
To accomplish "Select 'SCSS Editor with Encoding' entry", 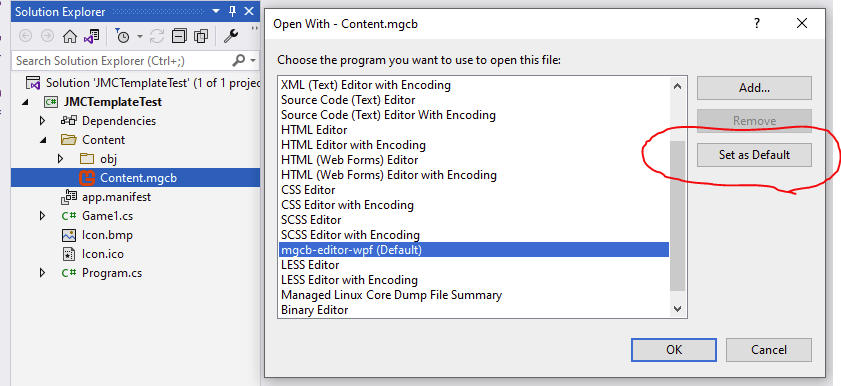I will pos(350,235).
